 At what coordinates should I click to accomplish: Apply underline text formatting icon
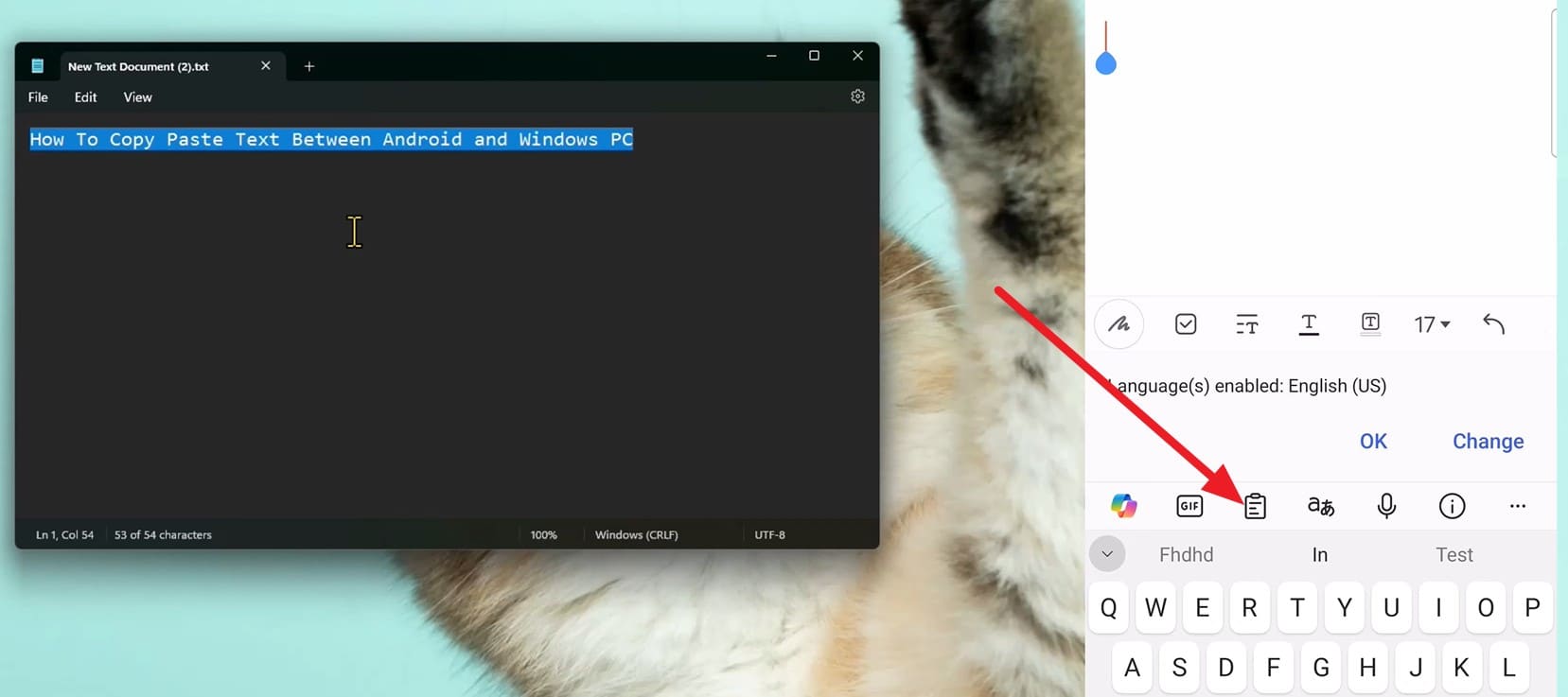click(1309, 324)
